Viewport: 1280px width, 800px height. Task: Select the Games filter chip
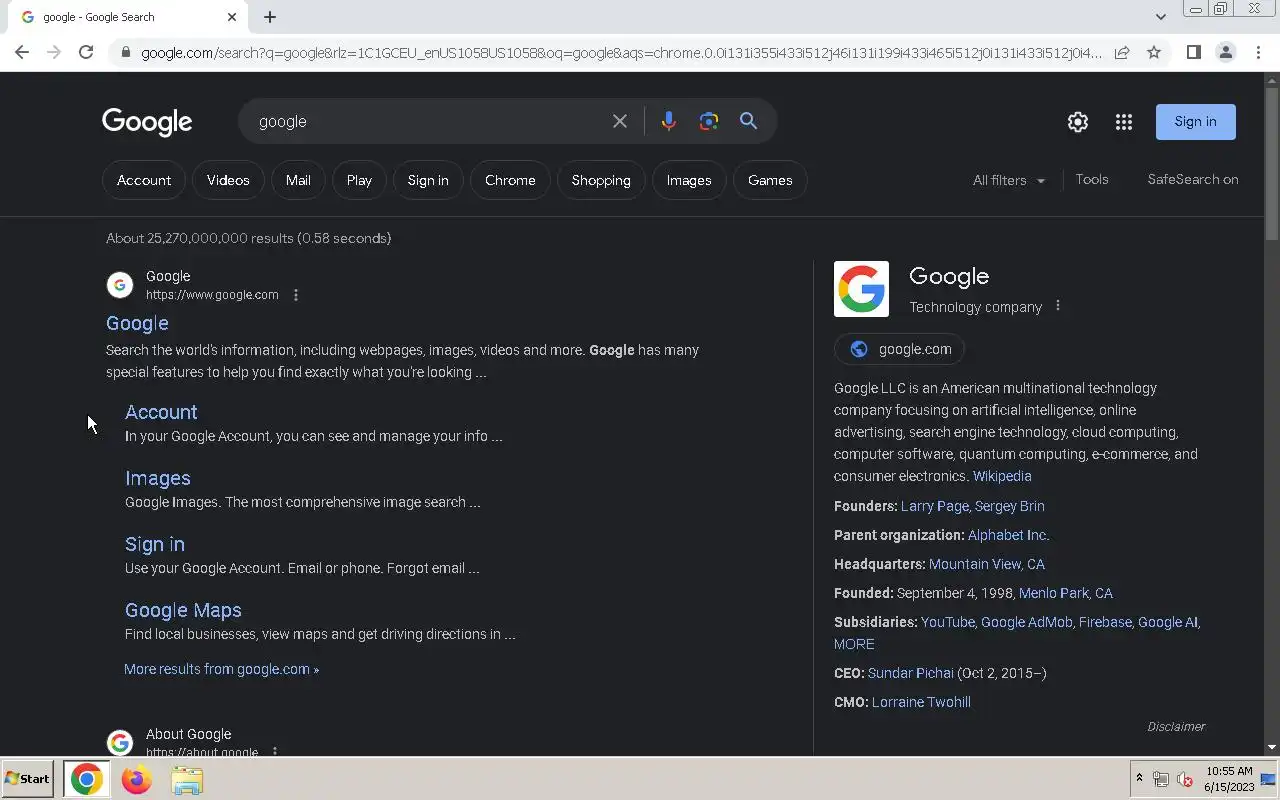tap(770, 180)
